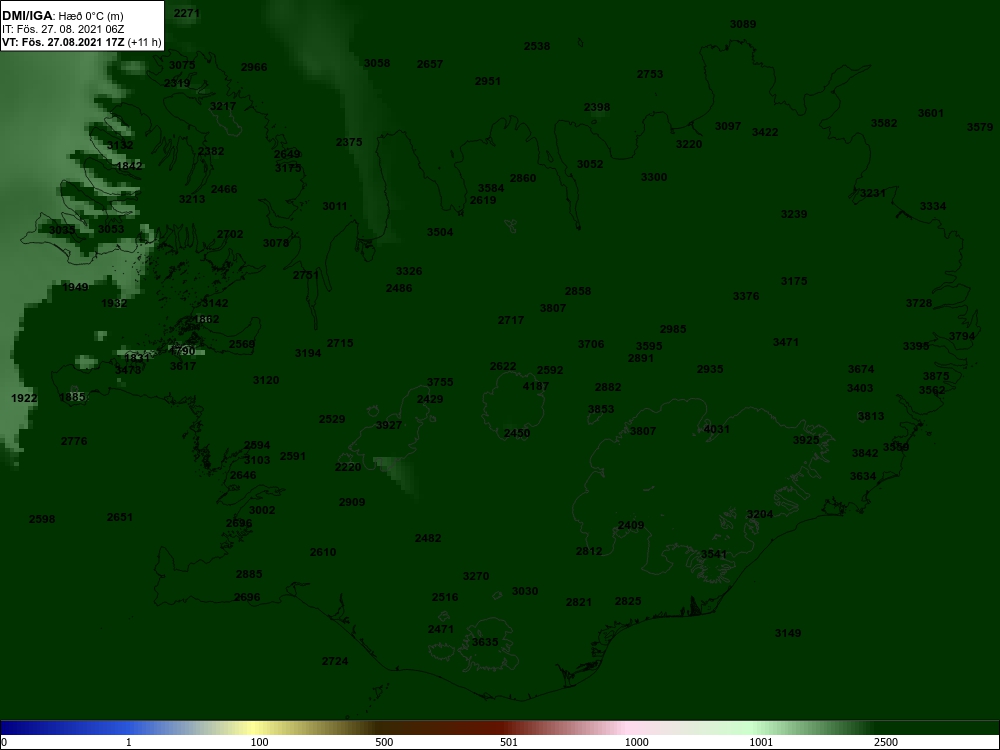Click the legend label '1001' on the color scale
Screen dimensions: 1000x750
pyautogui.click(x=760, y=742)
